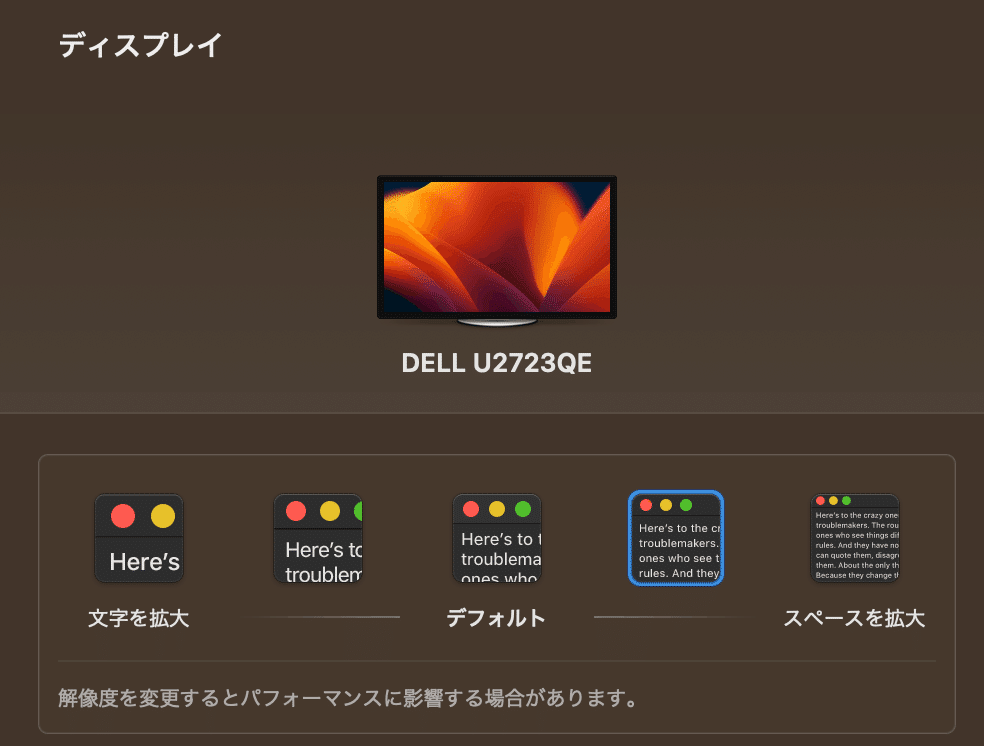
Task: Click red dot in the largest text thumbnail
Action: click(123, 516)
